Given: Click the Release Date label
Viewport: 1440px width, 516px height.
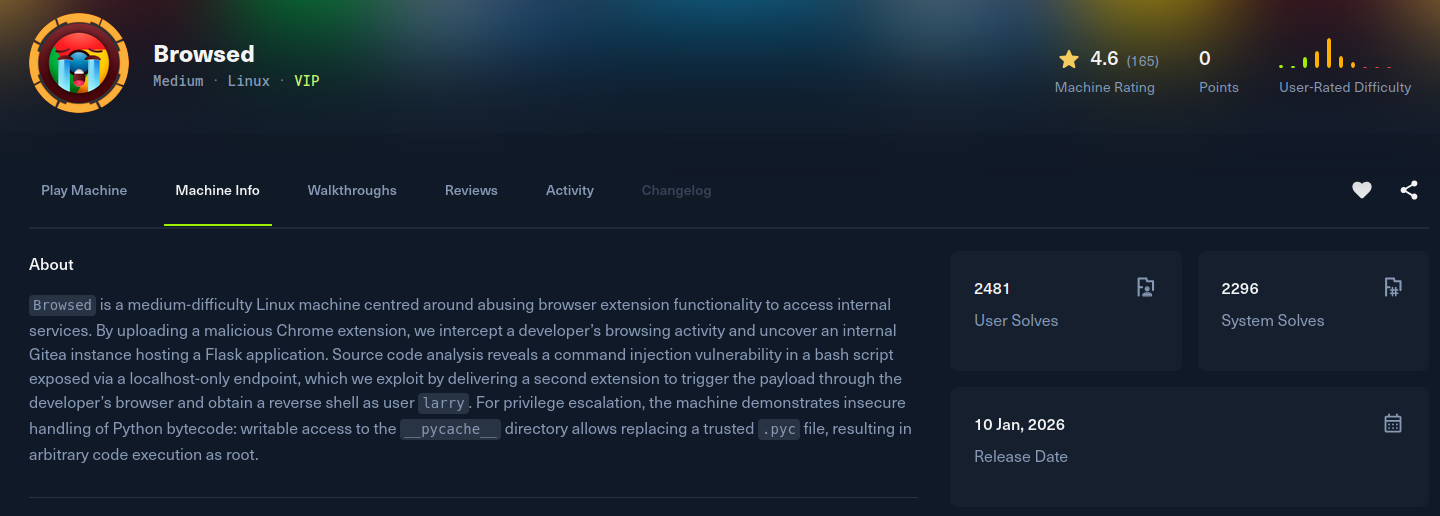Looking at the screenshot, I should point(1021,457).
